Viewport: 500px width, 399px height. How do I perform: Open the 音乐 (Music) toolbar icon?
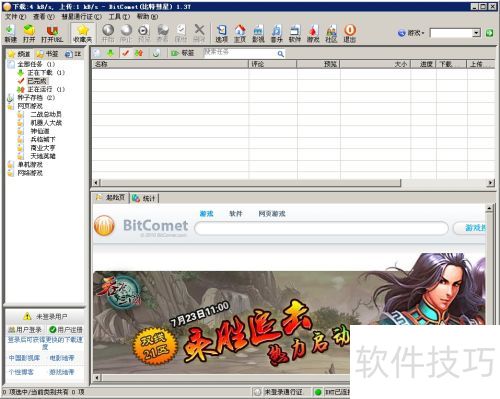pyautogui.click(x=276, y=33)
